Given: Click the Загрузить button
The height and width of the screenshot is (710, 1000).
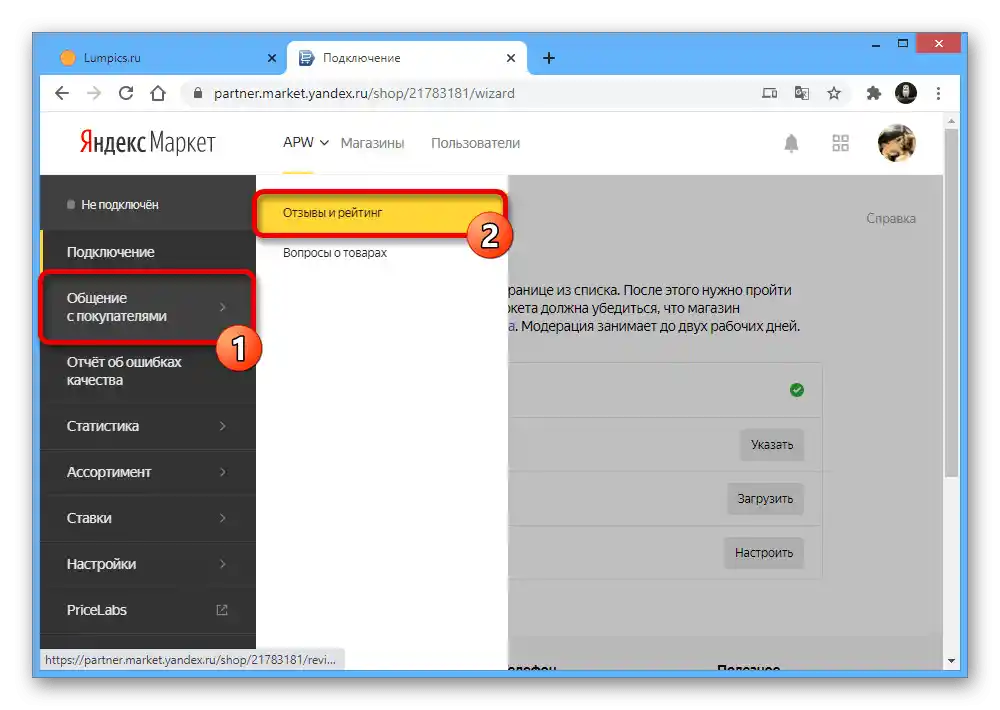Looking at the screenshot, I should tap(765, 498).
